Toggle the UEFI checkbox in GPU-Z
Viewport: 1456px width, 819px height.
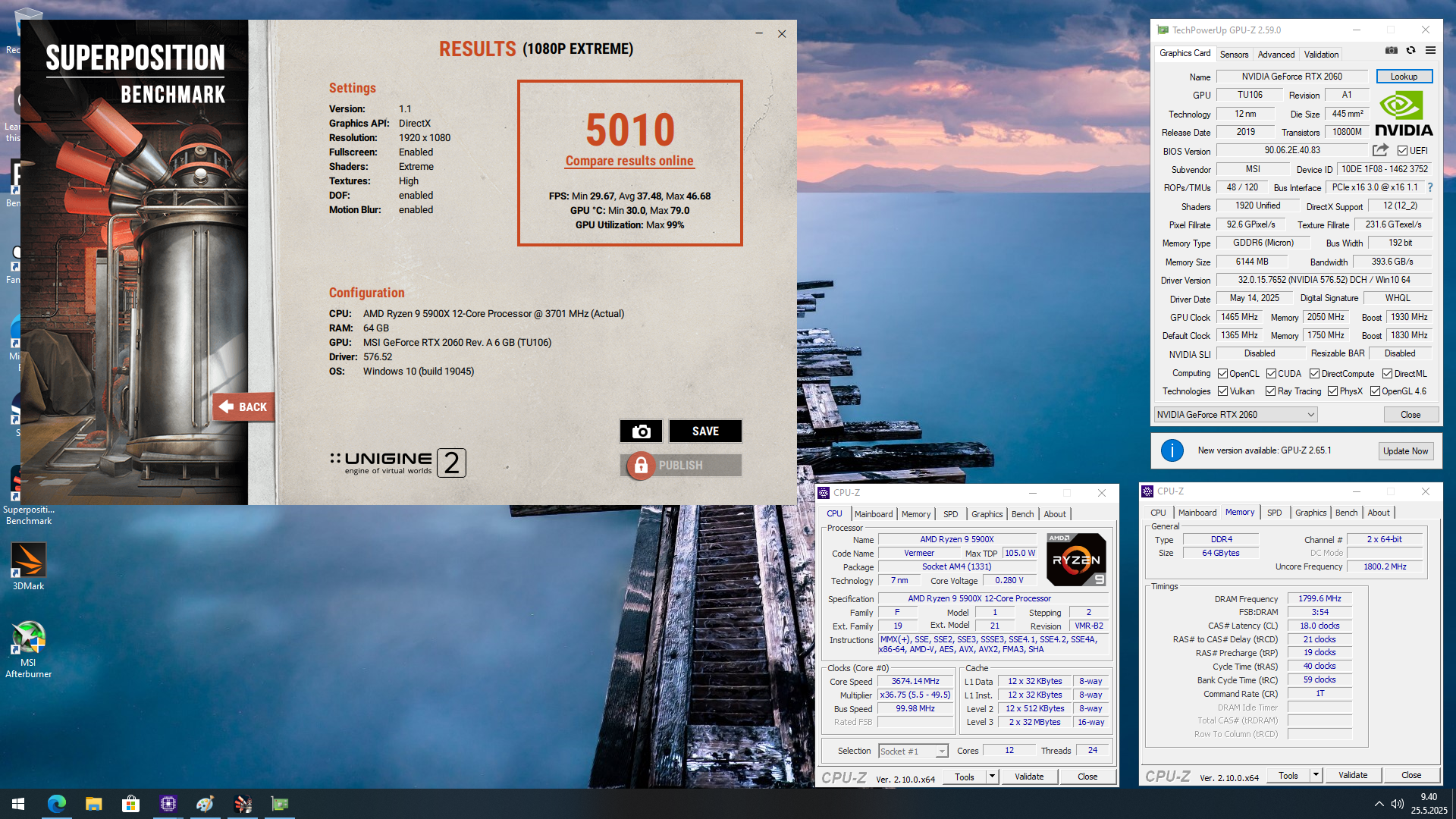(1402, 151)
